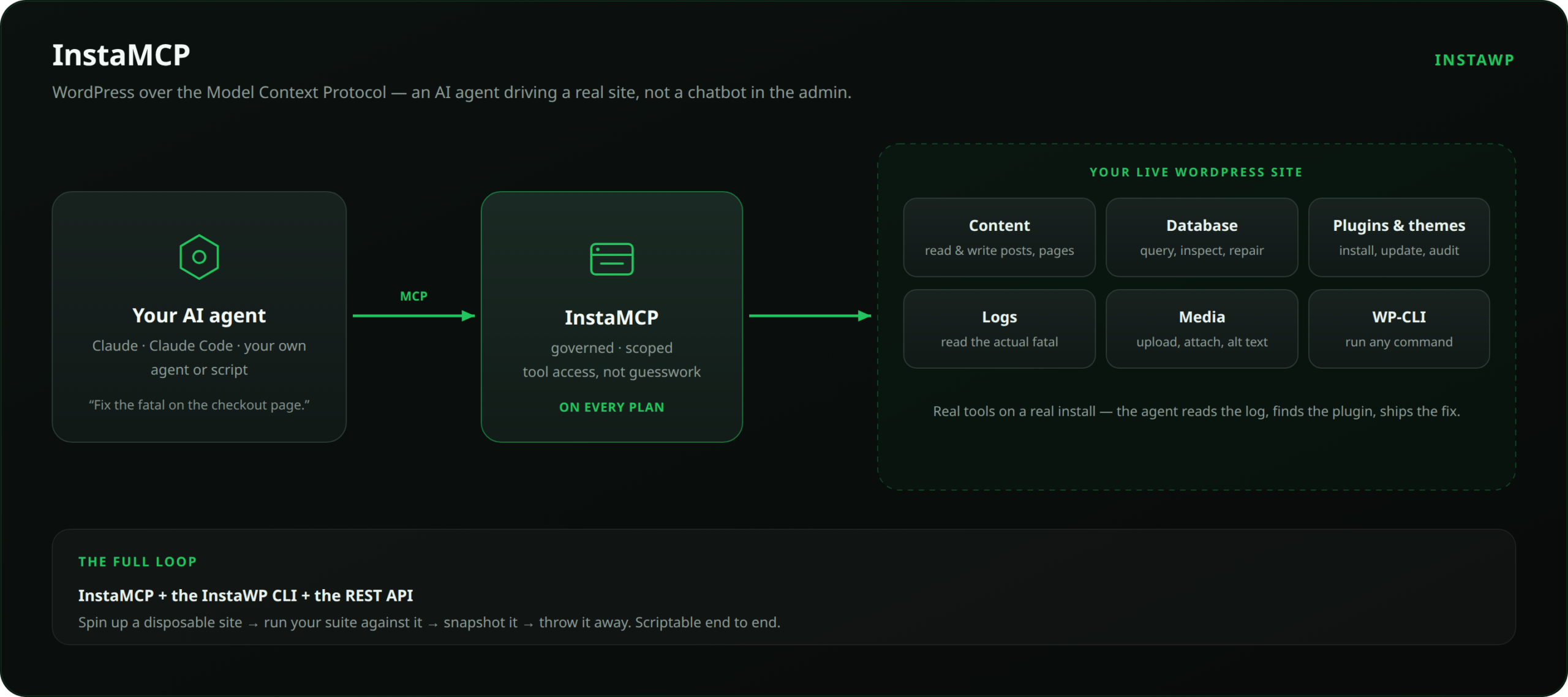This screenshot has width=1568, height=697.
Task: Click the 'Spin up a disposable site' line
Action: click(429, 622)
